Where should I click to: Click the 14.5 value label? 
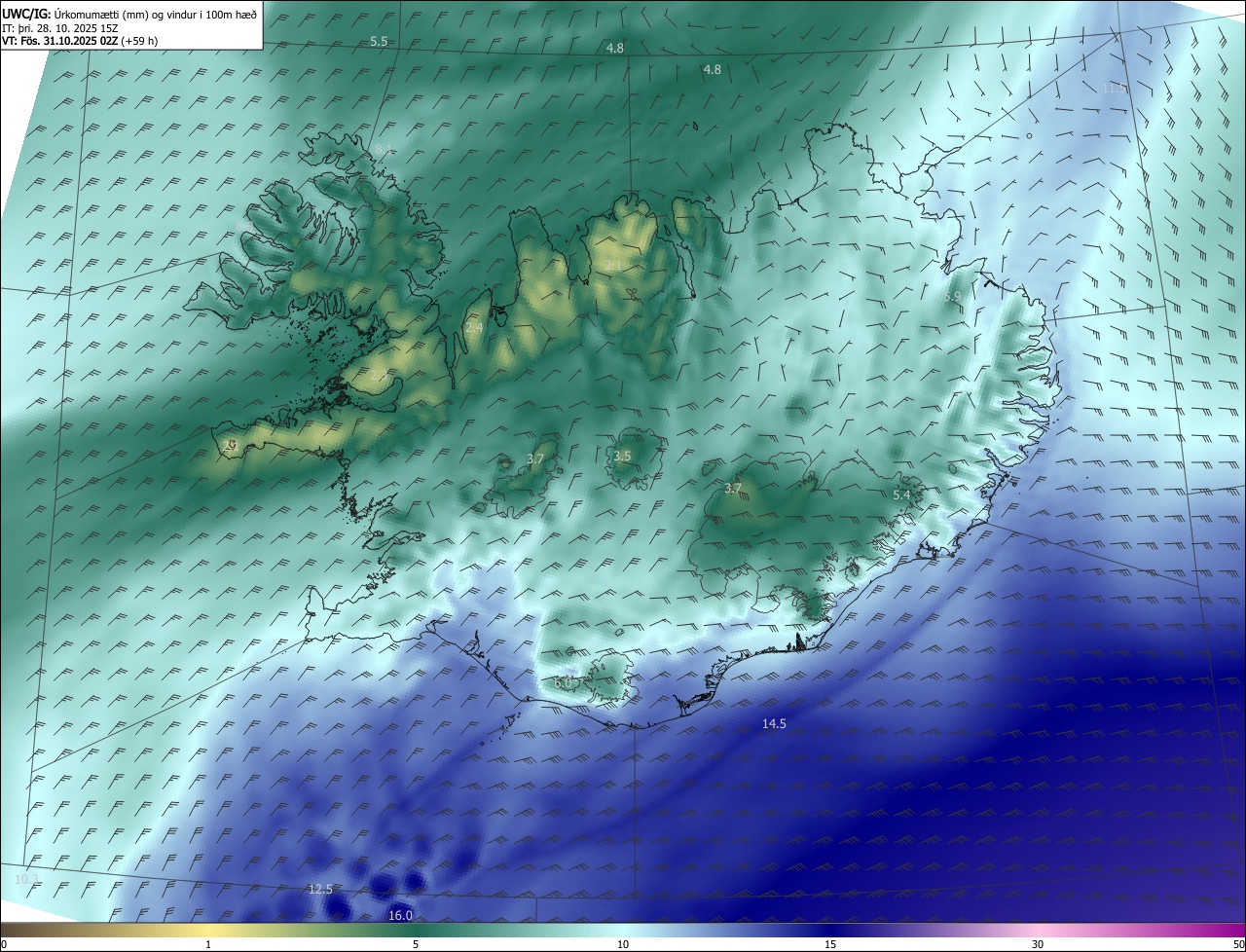tap(774, 723)
